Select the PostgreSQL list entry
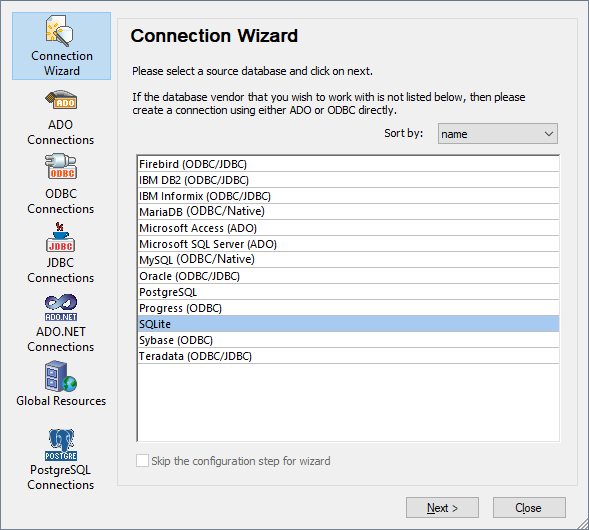Screen dimensions: 589x530 [348, 292]
